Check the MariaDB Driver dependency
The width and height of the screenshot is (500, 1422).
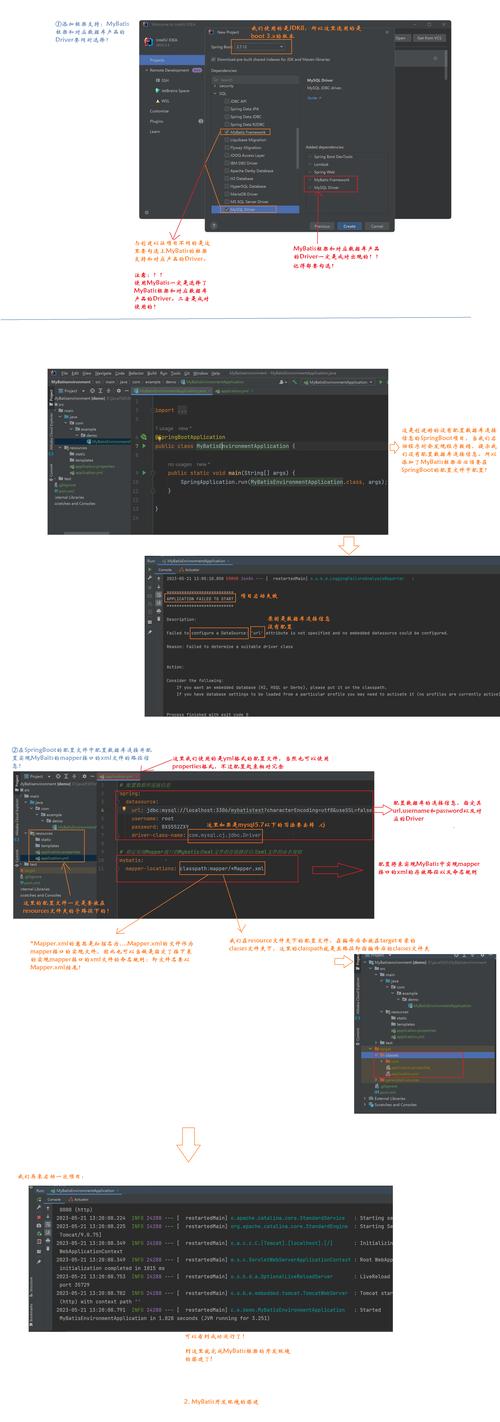[226, 194]
